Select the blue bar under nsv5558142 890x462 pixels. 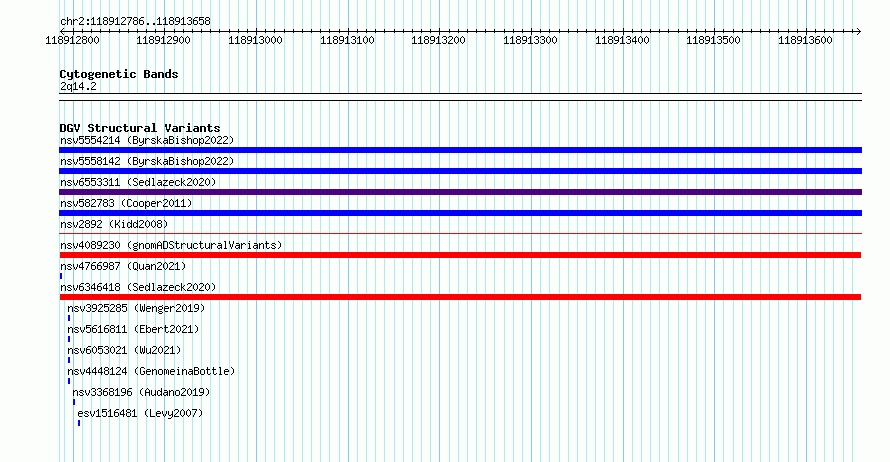460,171
